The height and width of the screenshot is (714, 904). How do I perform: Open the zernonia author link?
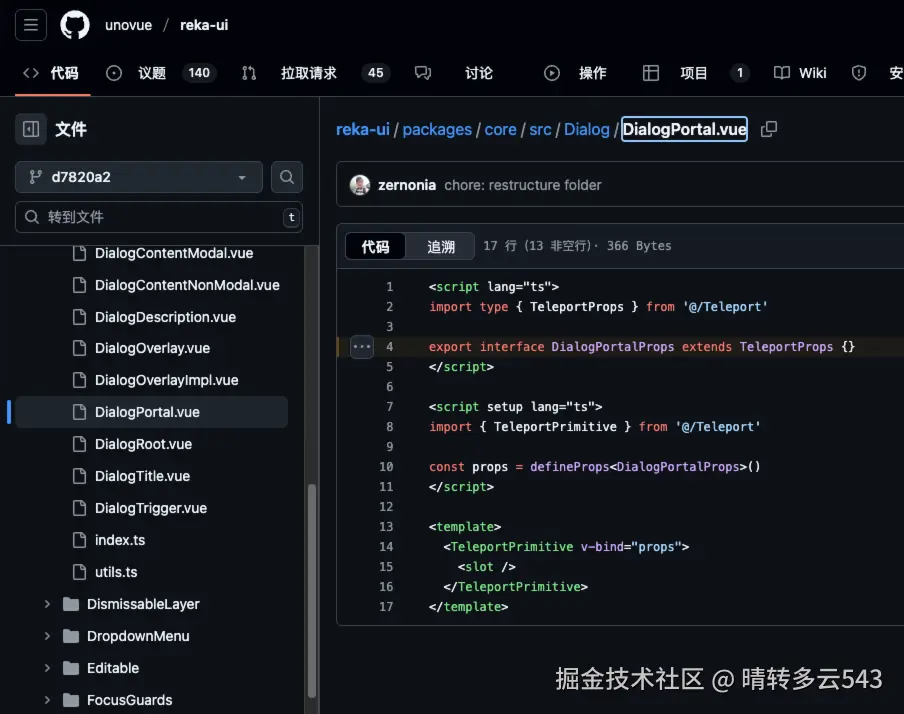(407, 185)
